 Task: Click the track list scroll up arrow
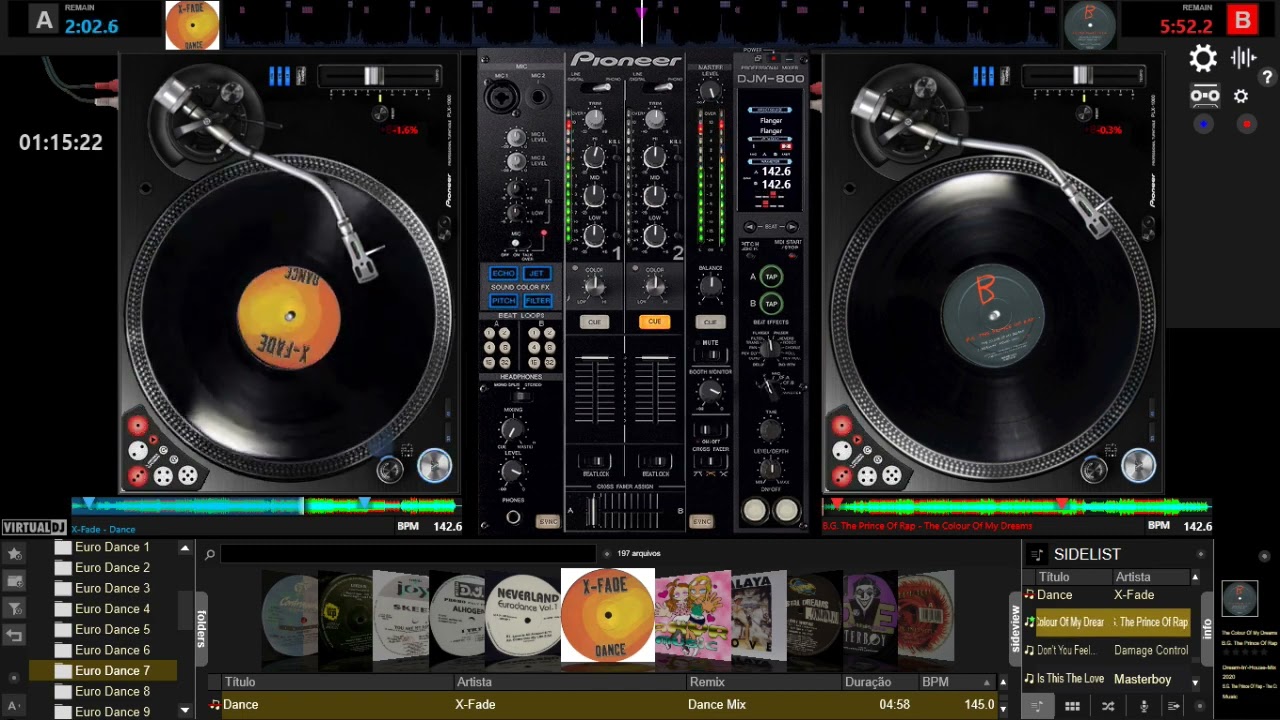pos(1003,682)
